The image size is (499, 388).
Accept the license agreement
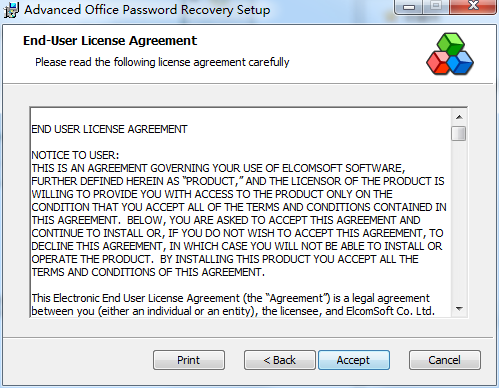[x=354, y=360]
